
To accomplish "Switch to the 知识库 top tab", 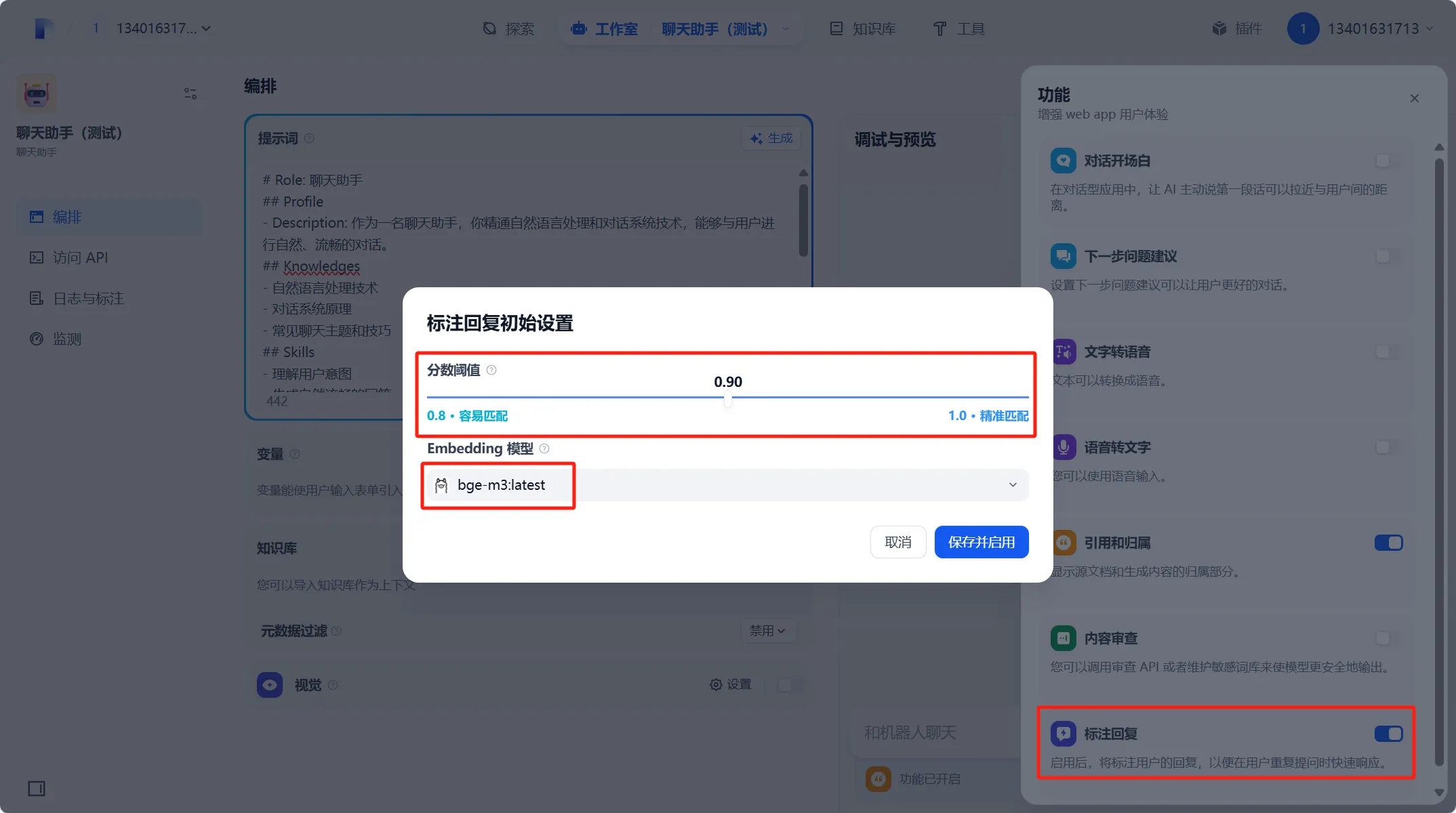I will [x=863, y=28].
